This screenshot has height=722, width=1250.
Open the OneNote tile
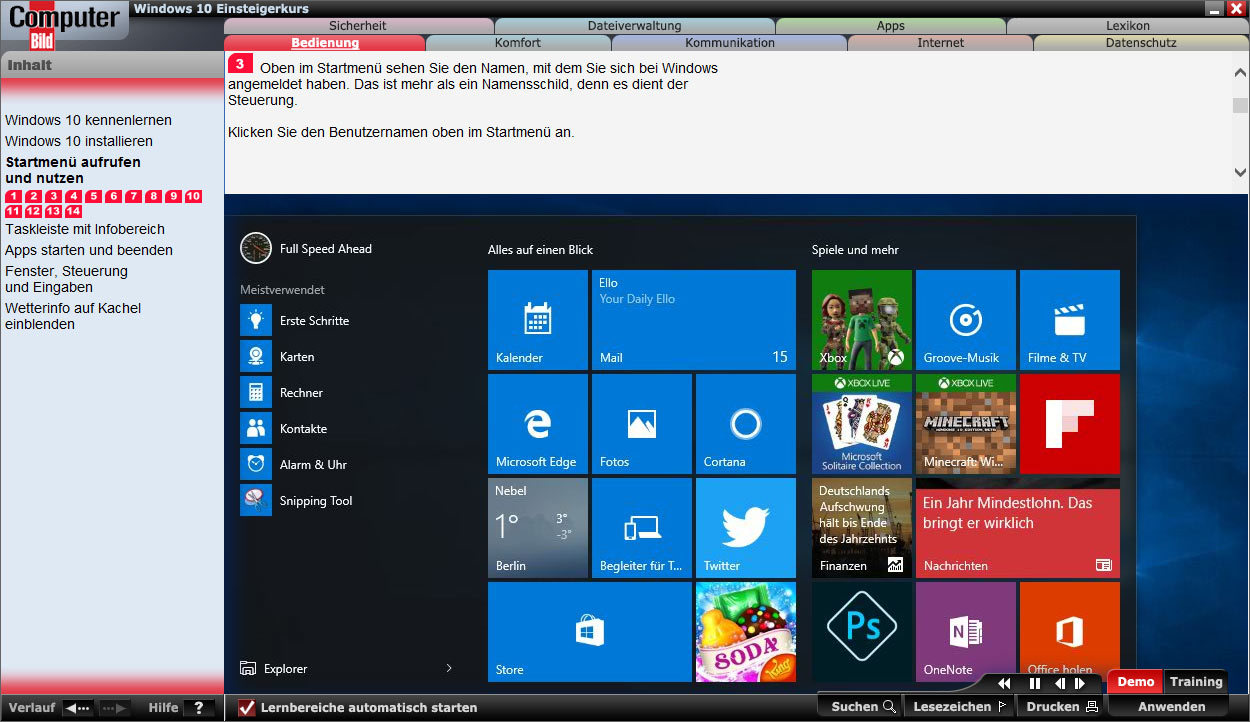966,632
